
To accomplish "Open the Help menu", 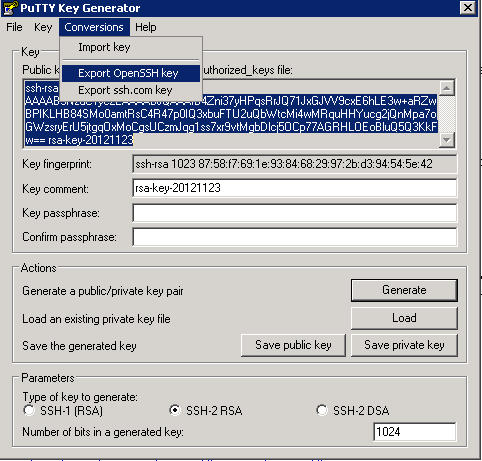I will (146, 27).
